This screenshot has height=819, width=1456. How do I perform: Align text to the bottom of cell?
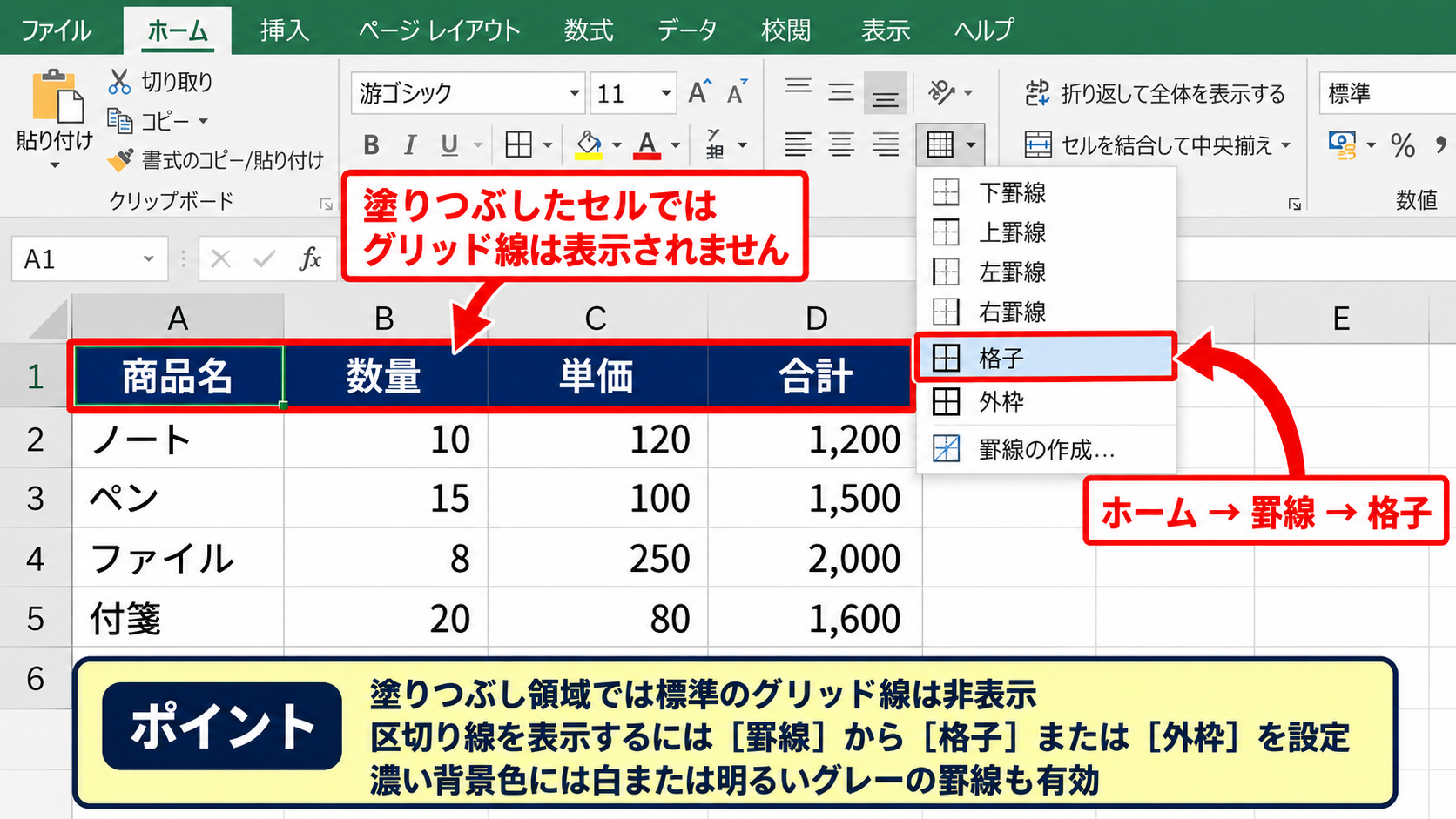pos(886,92)
